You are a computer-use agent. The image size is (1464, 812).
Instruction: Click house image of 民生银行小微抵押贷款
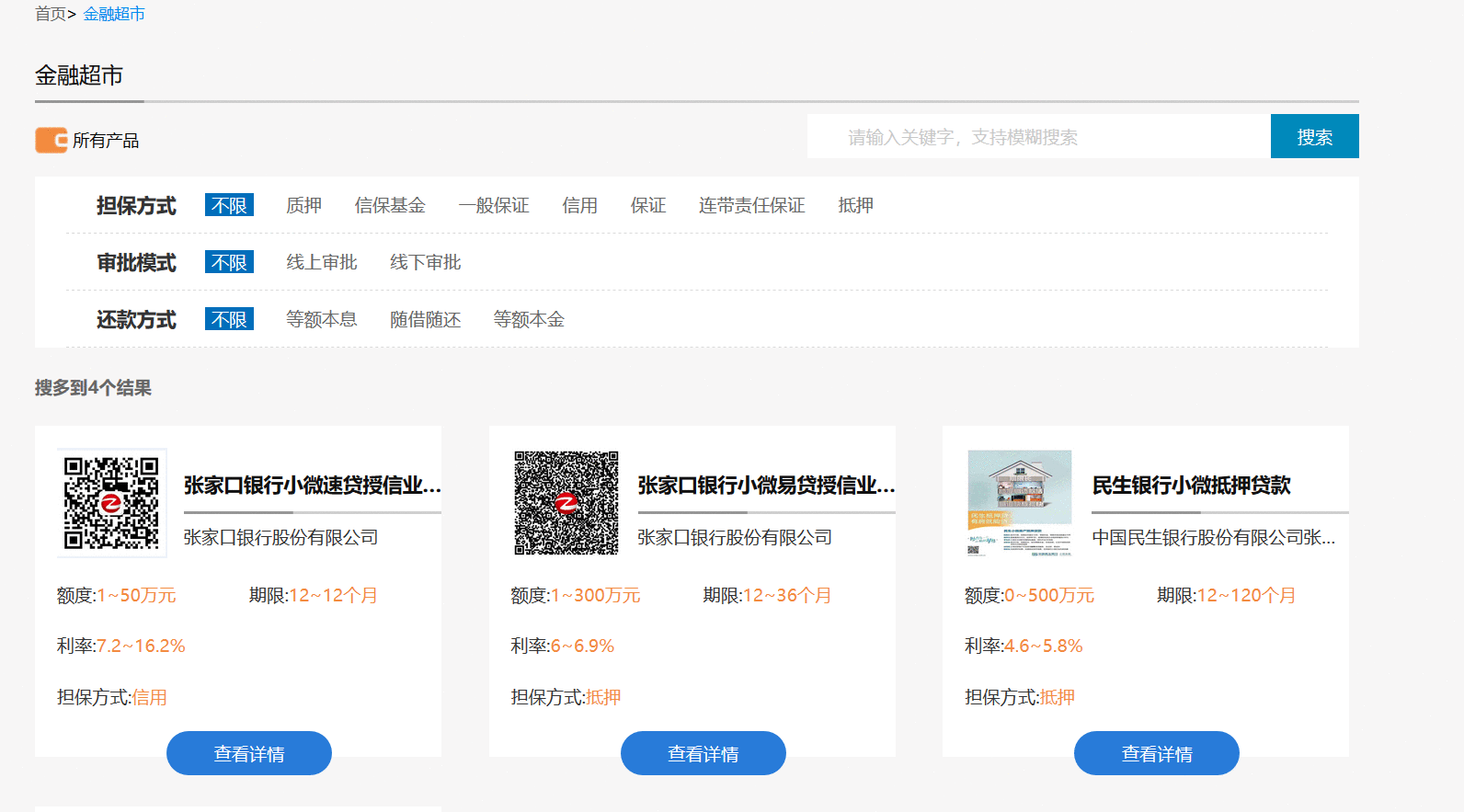point(1020,503)
